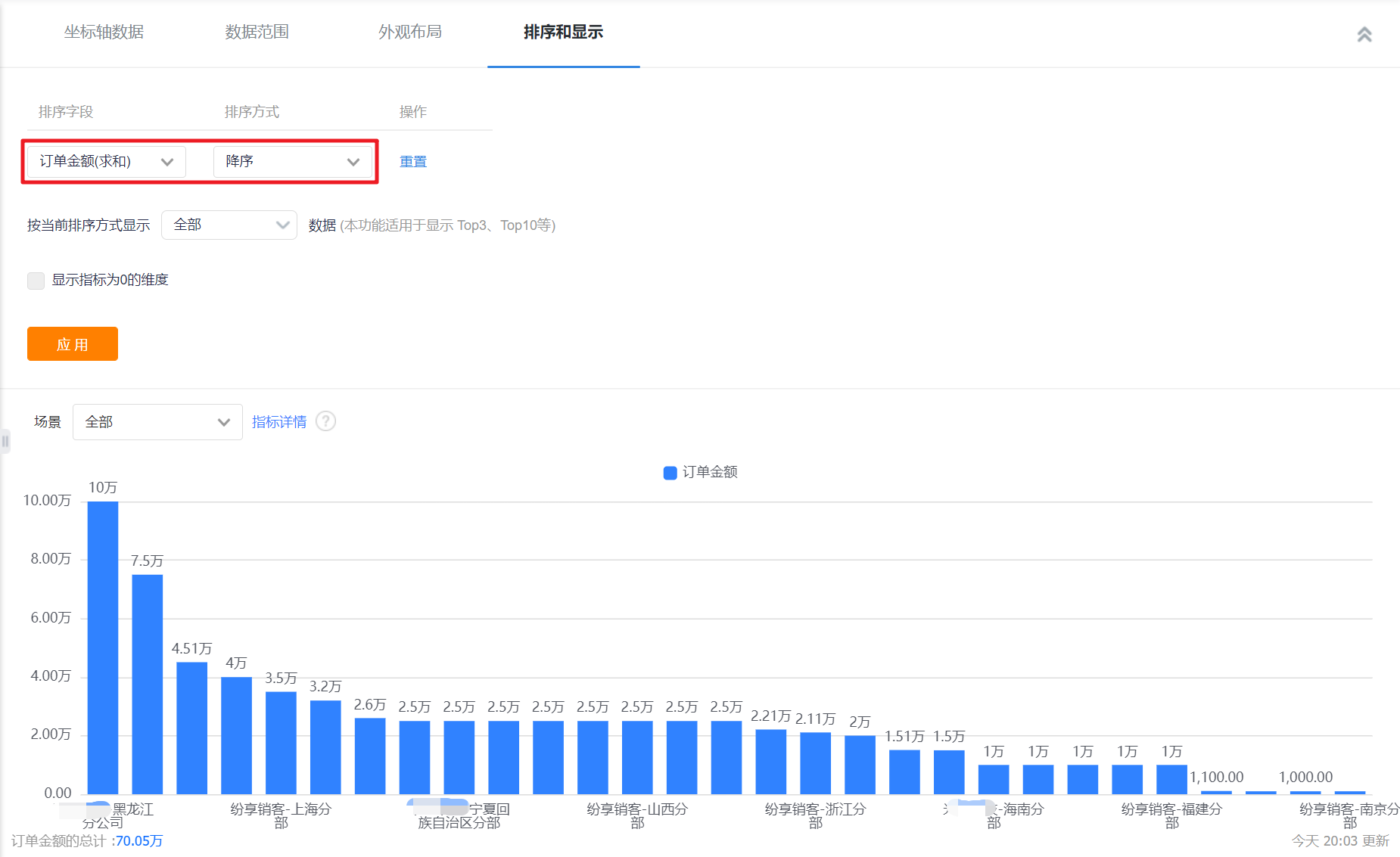Click the 纷享销客-南京分部 axis label
Viewport: 1400px width, 857px height.
tap(1350, 815)
